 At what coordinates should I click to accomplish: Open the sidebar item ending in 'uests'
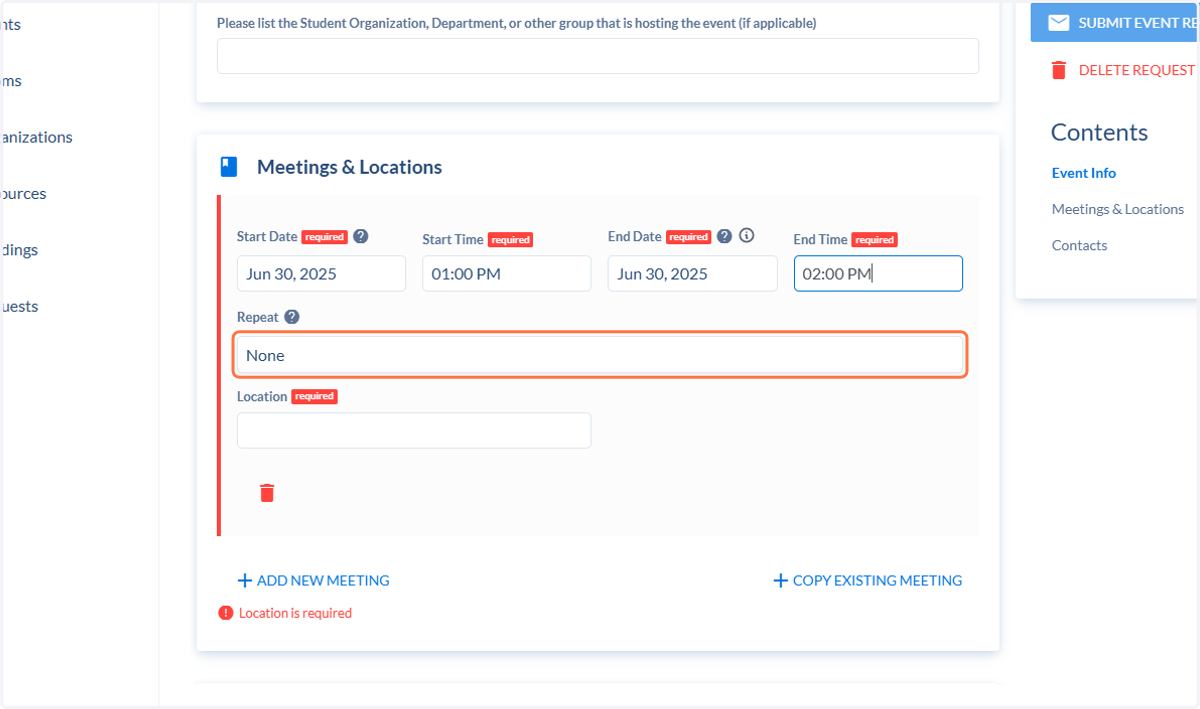(19, 306)
